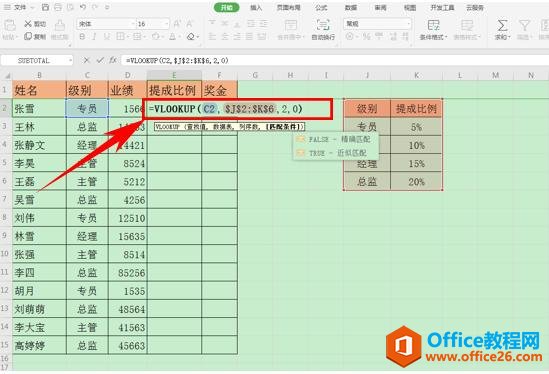Click the Clear eraser icon
The width and height of the screenshot is (549, 374).
190,36
